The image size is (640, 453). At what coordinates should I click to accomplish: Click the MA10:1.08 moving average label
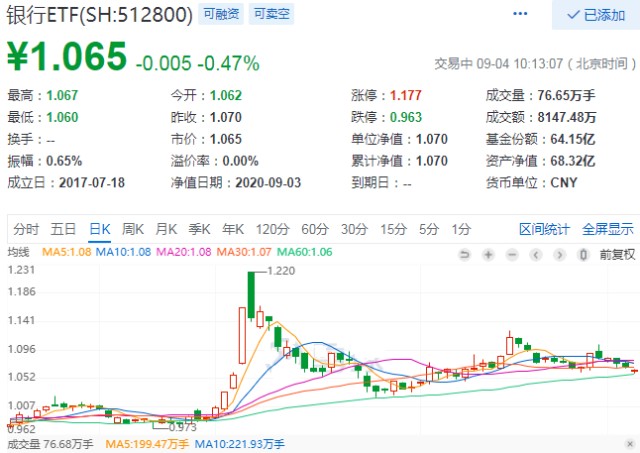[x=123, y=252]
